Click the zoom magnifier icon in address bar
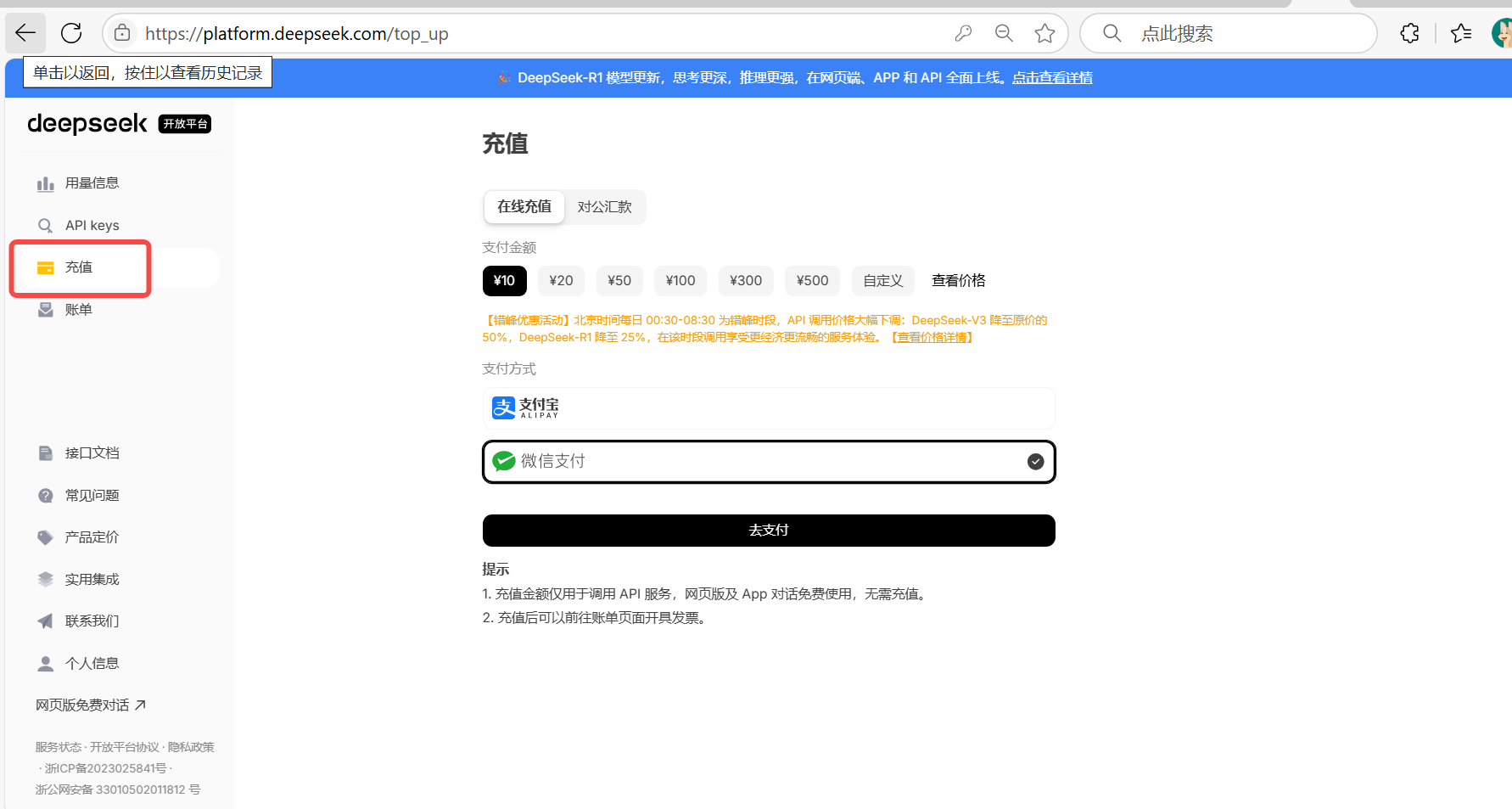The width and height of the screenshot is (1512, 809). (1004, 33)
